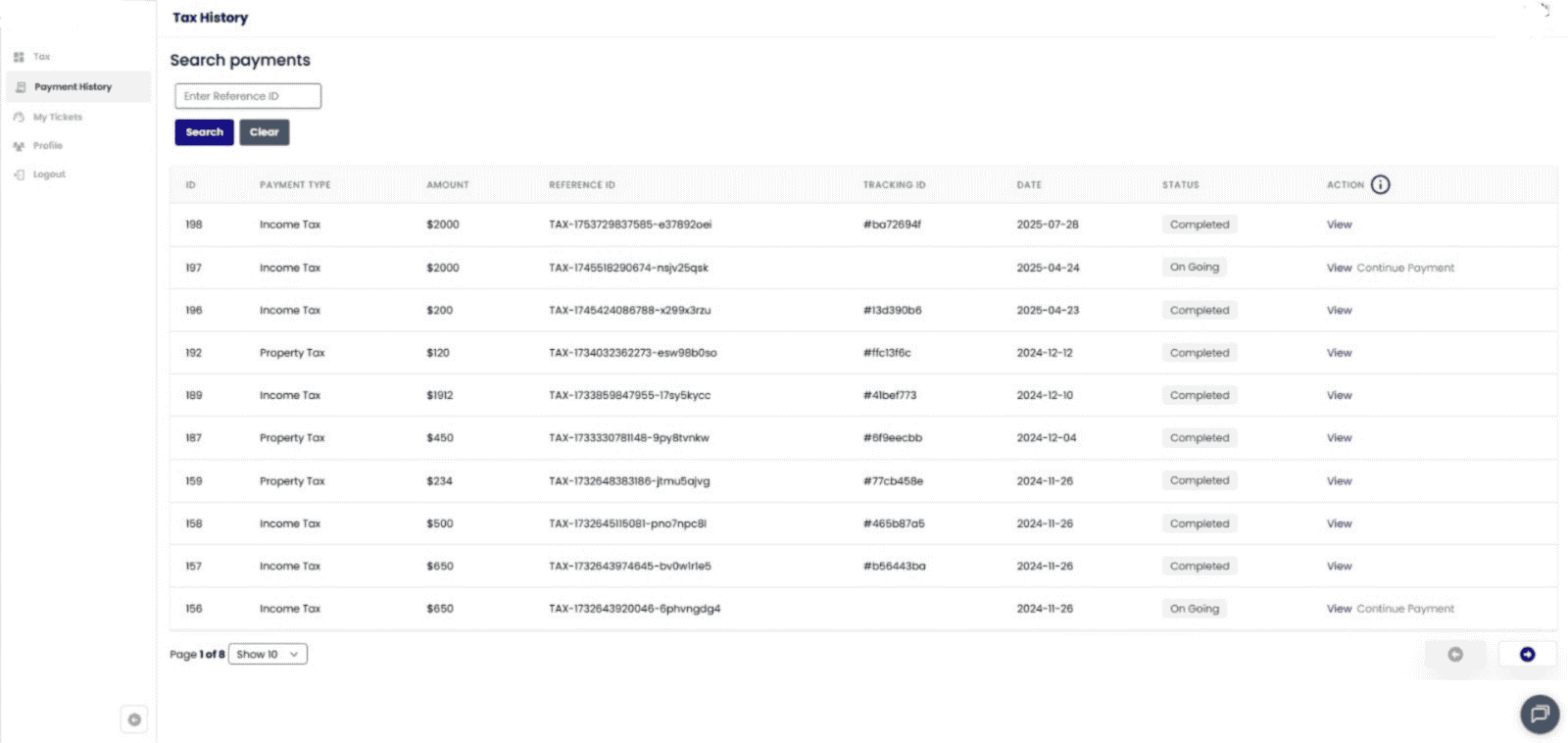Screen dimensions: 1568x743
Task: Click the Date column header
Action: (x=1029, y=185)
